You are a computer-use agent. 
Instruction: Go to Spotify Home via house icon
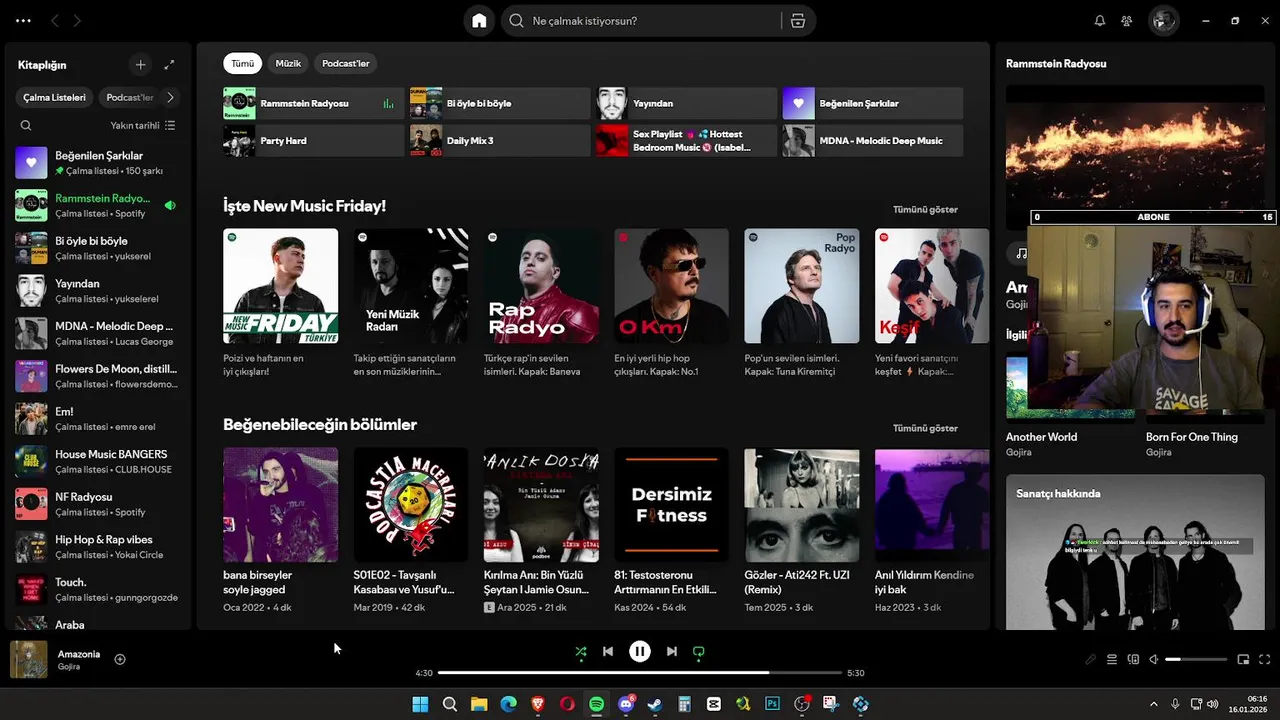click(x=479, y=20)
